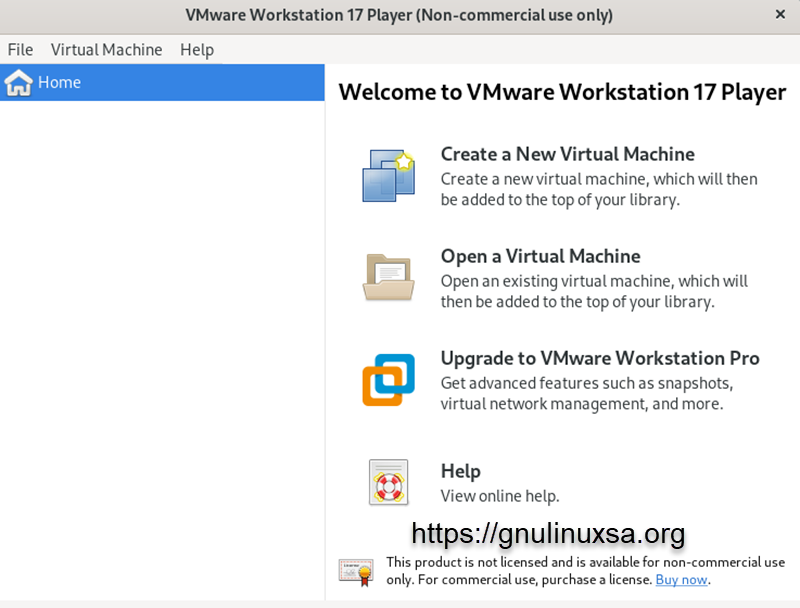Open the Help menu in menu bar

point(197,50)
